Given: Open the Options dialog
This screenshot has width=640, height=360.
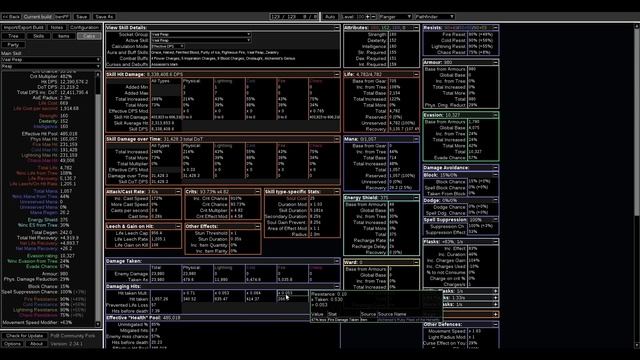Looking at the screenshot, I should click(x=12, y=344).
